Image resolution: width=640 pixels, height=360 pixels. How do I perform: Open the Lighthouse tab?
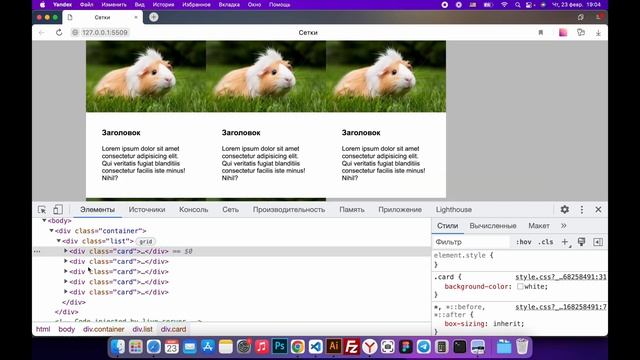453,209
